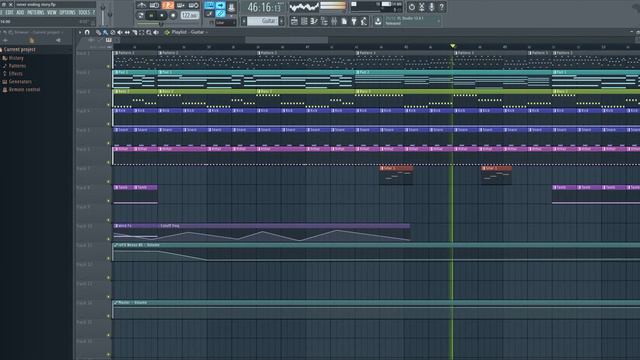
Task: Toggle the pattern/song mode switch
Action: (x=140, y=16)
